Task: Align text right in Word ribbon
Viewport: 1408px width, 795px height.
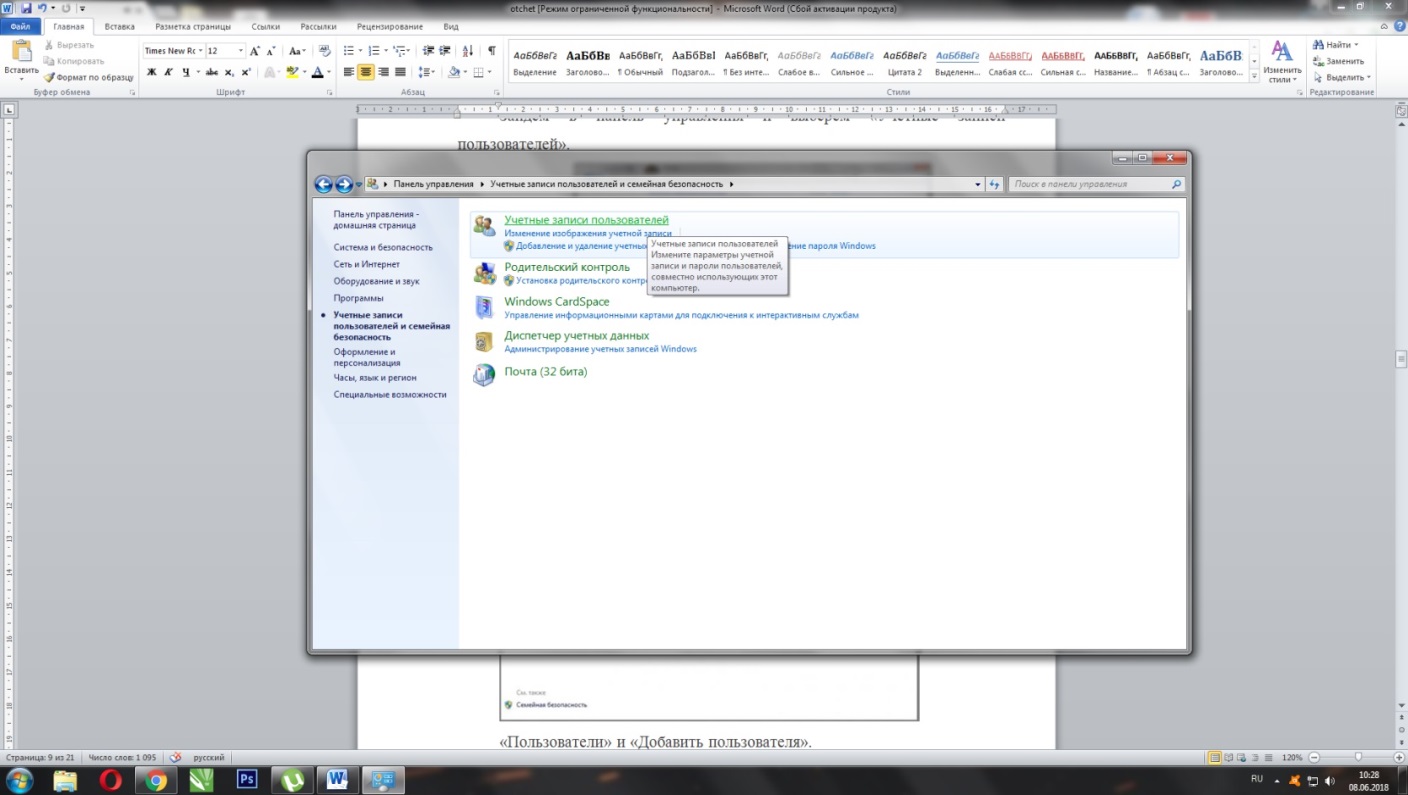Action: 383,72
